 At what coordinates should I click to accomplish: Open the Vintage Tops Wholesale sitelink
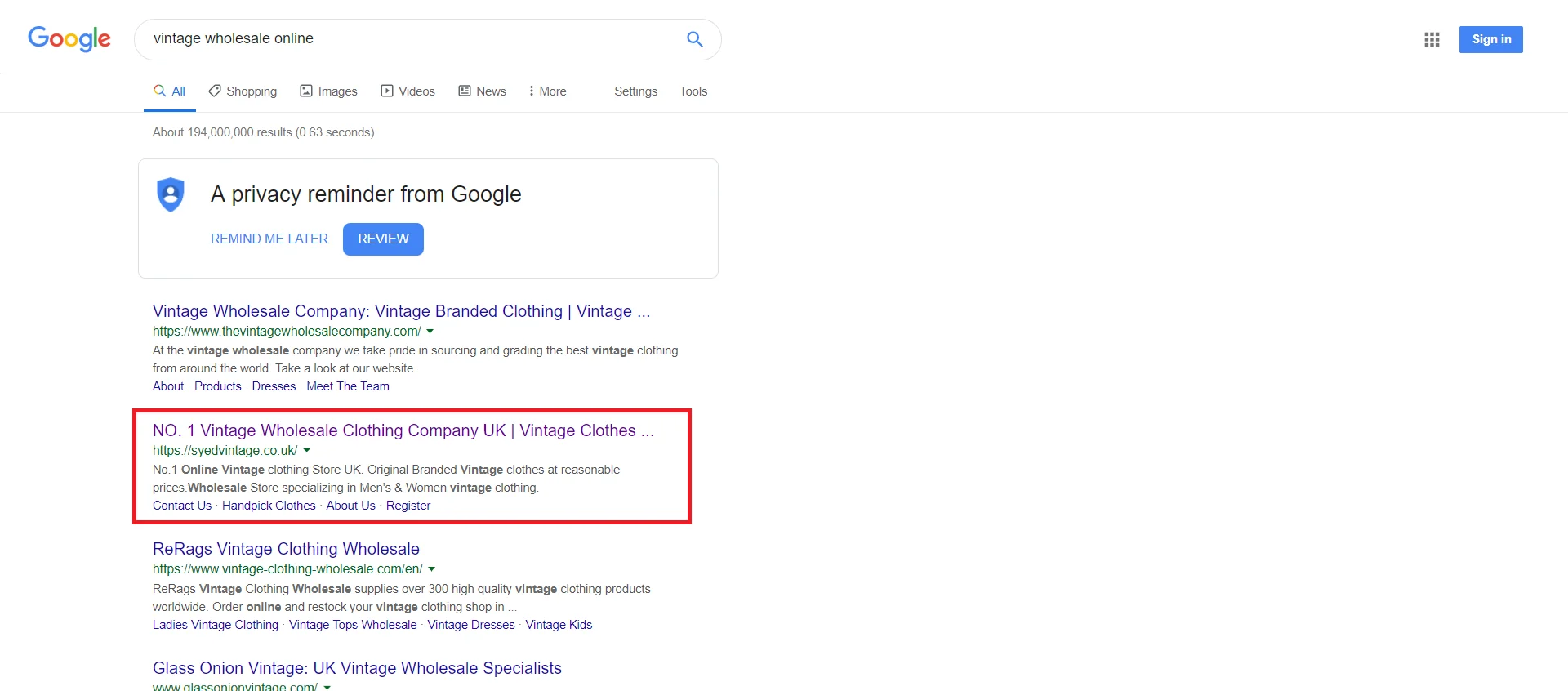[x=353, y=625]
